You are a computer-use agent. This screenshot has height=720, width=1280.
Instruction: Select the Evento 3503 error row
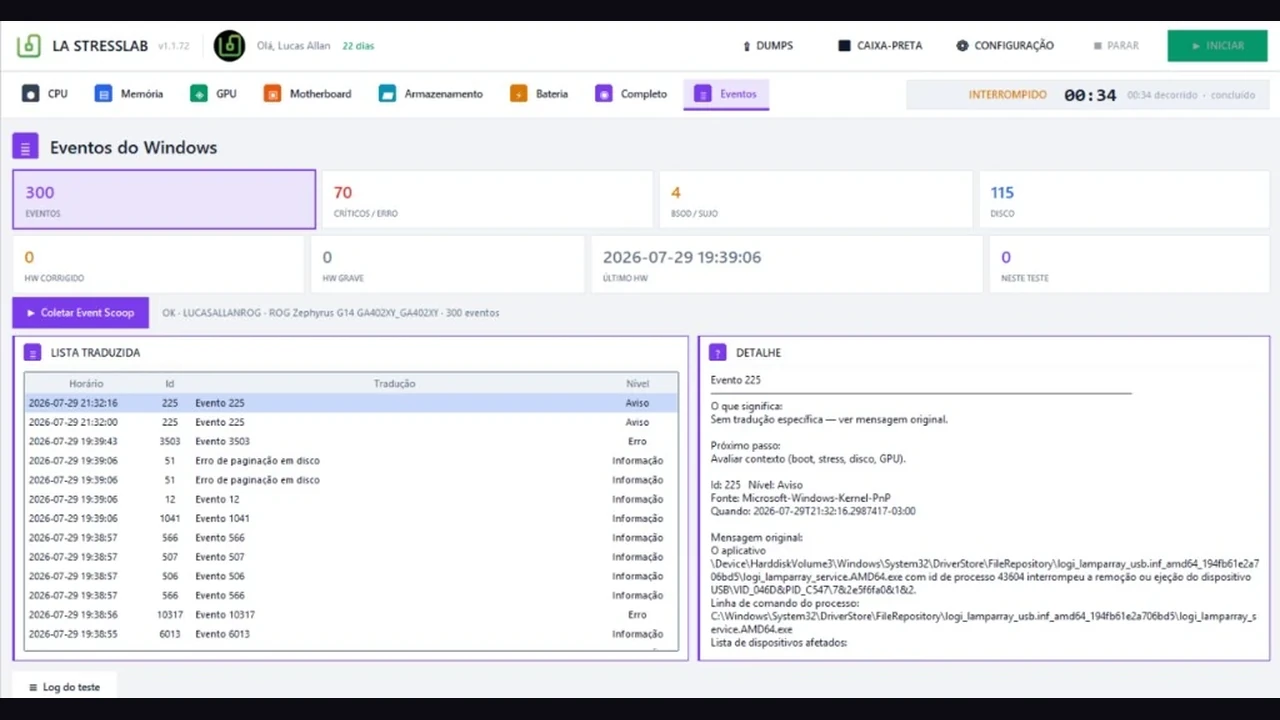351,441
